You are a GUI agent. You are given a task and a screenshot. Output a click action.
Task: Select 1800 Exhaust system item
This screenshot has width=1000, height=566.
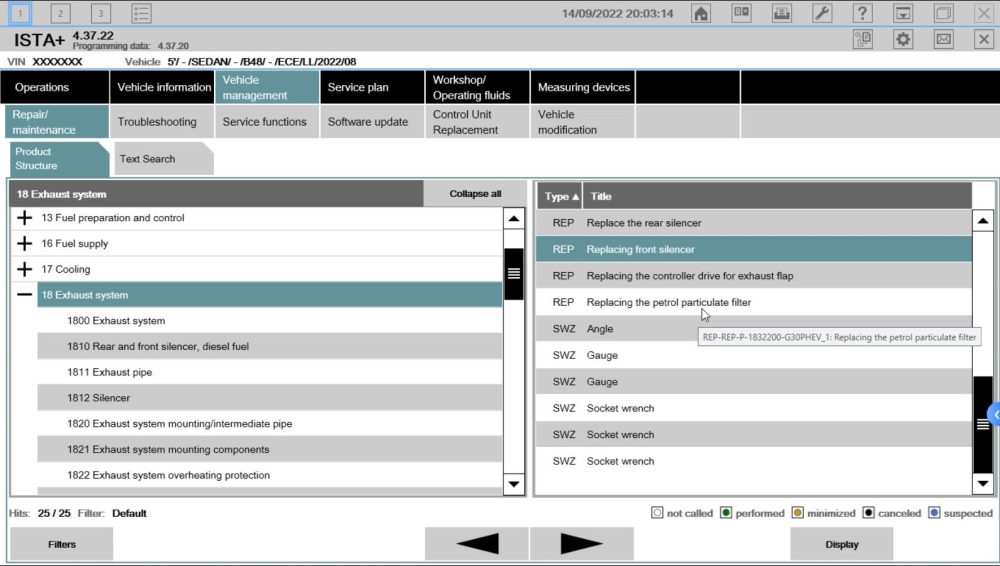[x=270, y=320]
